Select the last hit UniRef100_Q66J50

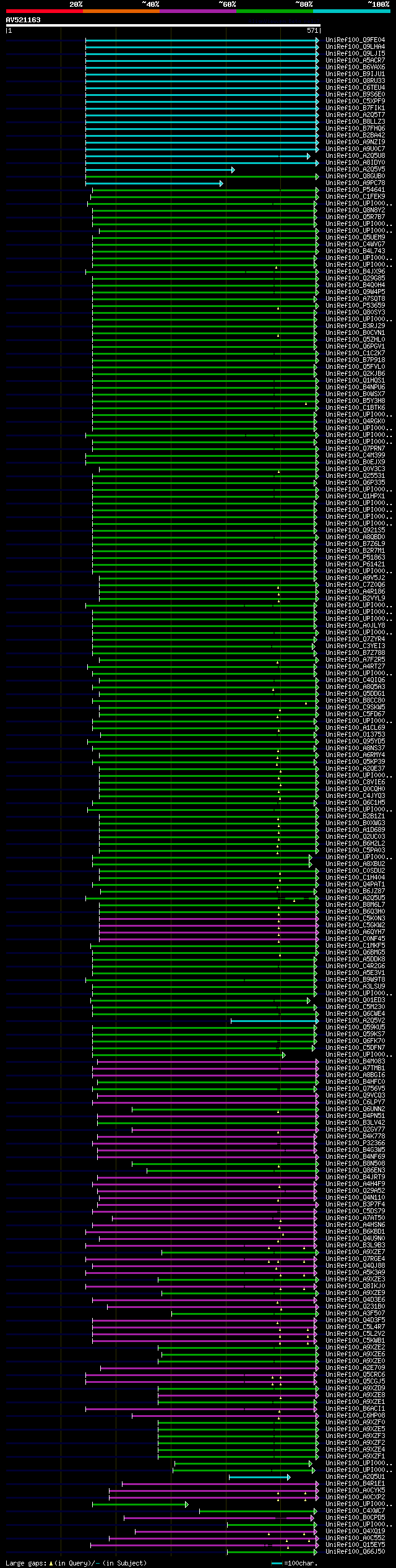point(355,1552)
